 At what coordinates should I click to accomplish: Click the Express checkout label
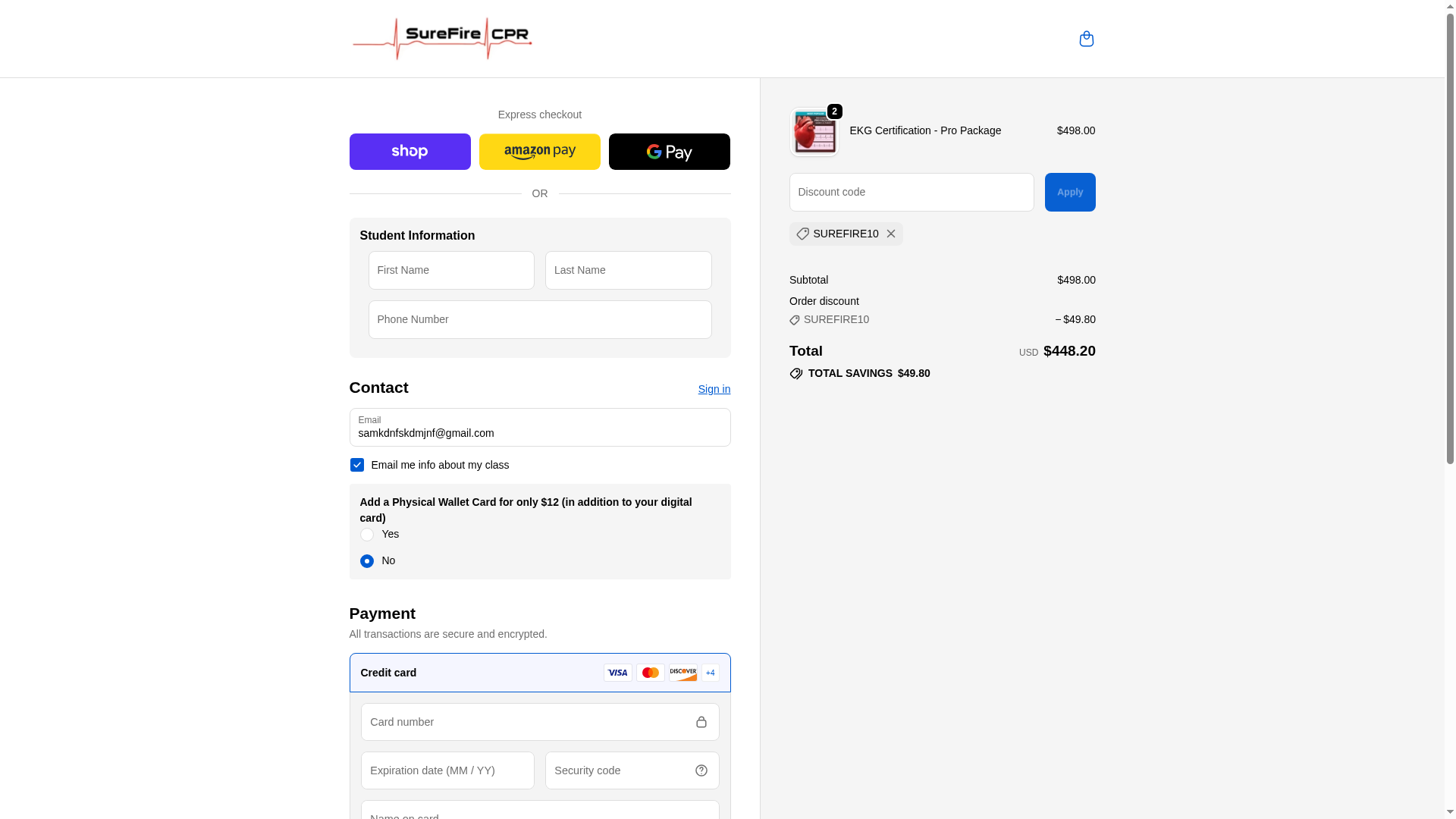coord(540,115)
